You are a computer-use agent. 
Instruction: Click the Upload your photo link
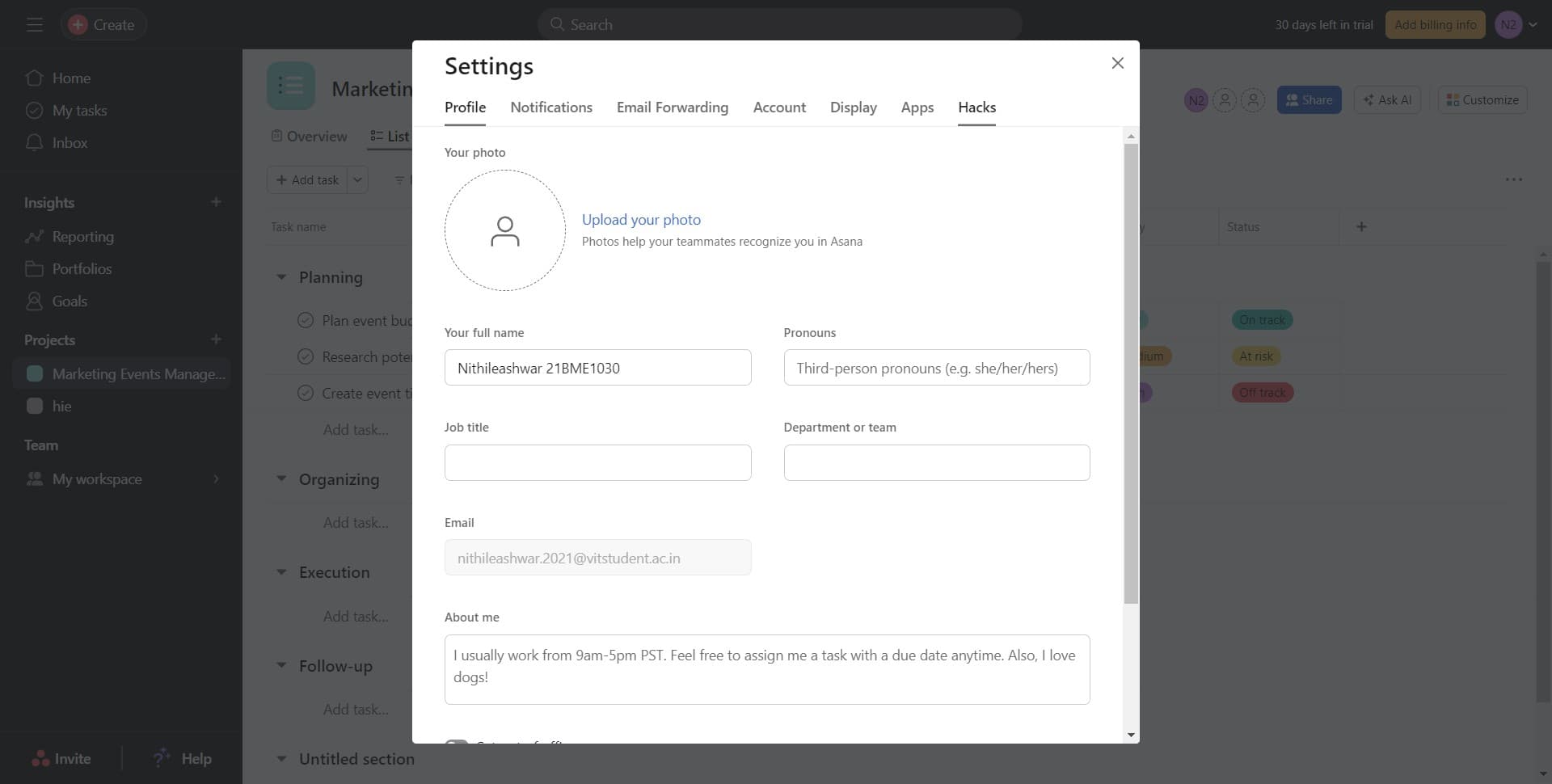[x=641, y=219]
